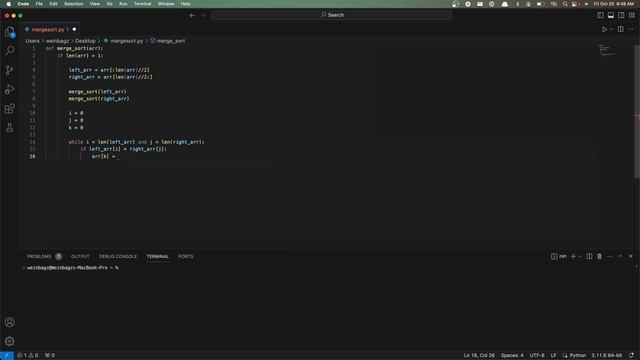Select the Terminal panel tab
Screen dimensions: 640x360
pos(158,256)
